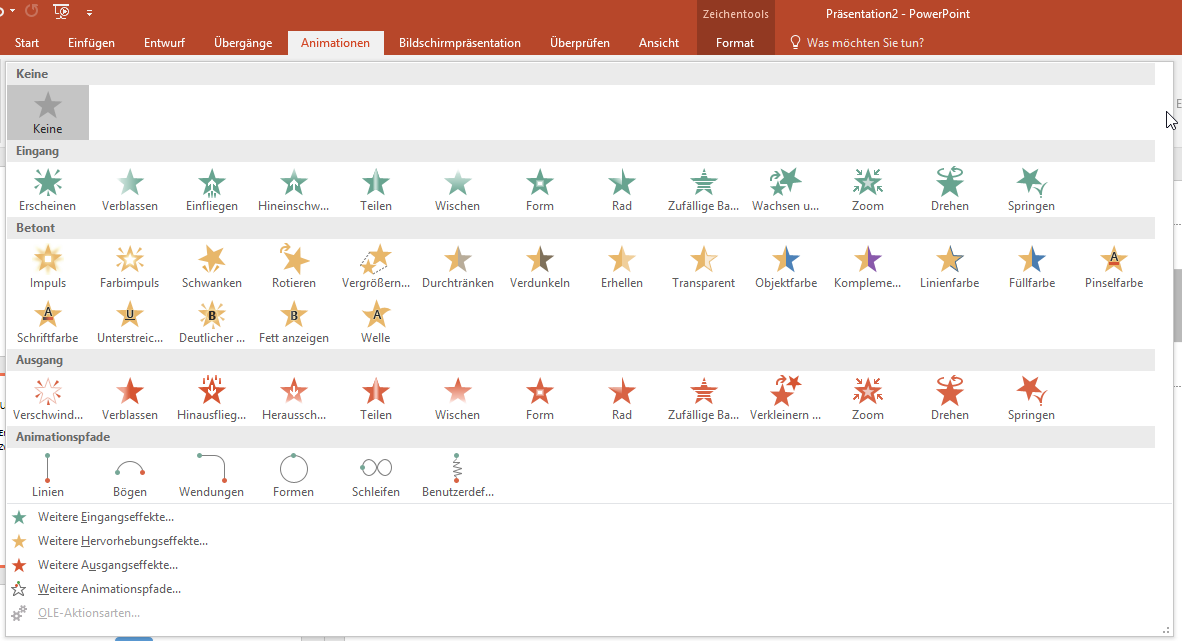Click Weitere Animationspfade option
This screenshot has height=641, width=1182.
(x=109, y=589)
